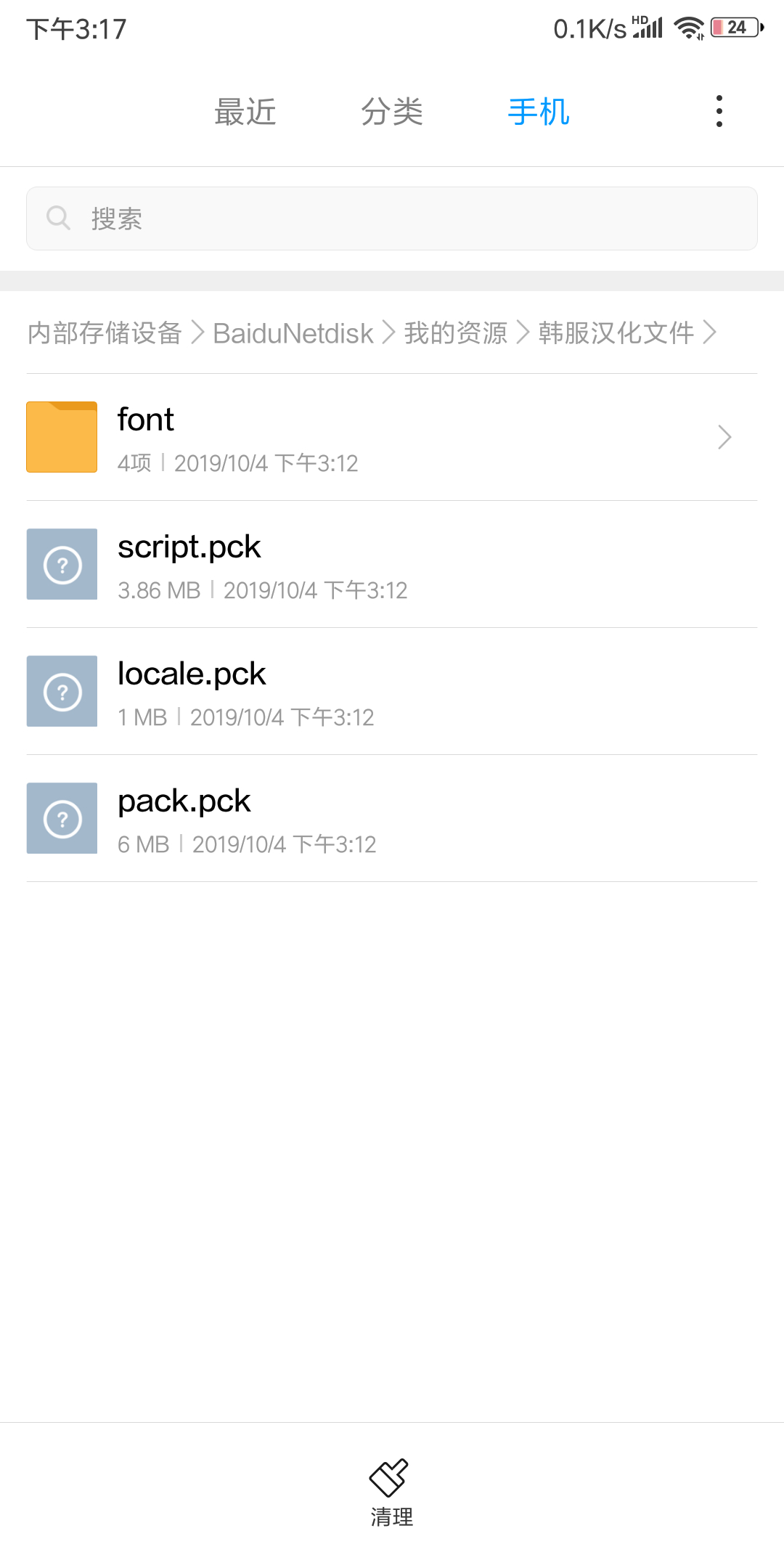Tap the 清理 broom cleanup icon
This screenshot has width=784, height=1568.
pos(390,1478)
